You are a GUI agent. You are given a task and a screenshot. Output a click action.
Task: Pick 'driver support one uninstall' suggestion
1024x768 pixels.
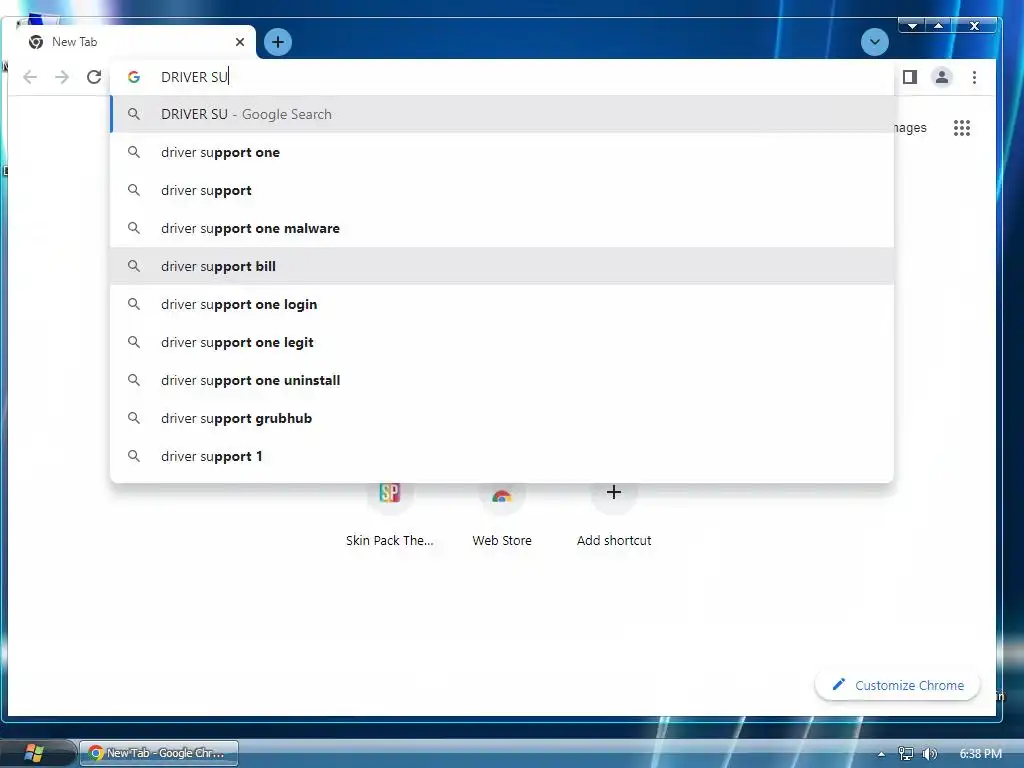502,379
